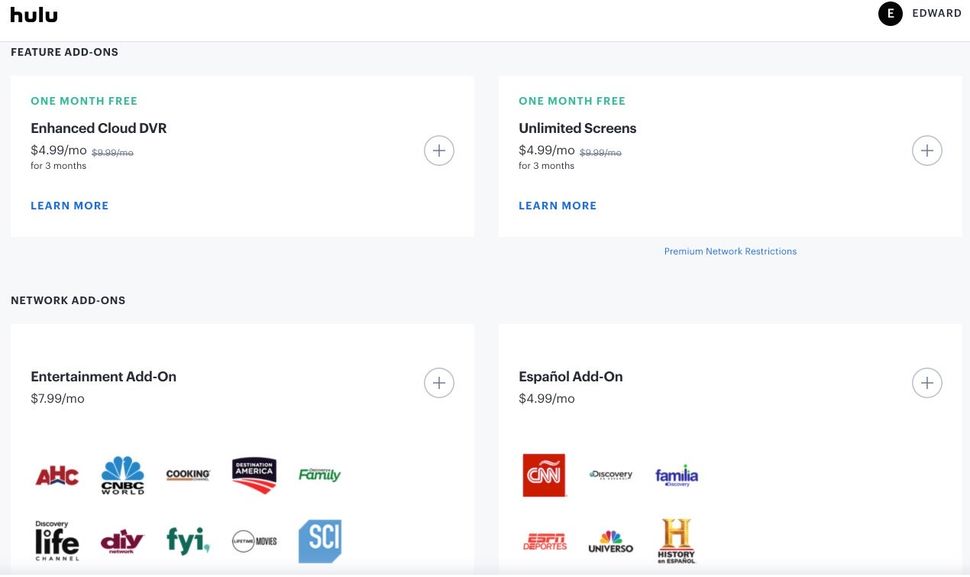Click the SCI channel logo
Image resolution: width=970 pixels, height=577 pixels.
pos(319,541)
